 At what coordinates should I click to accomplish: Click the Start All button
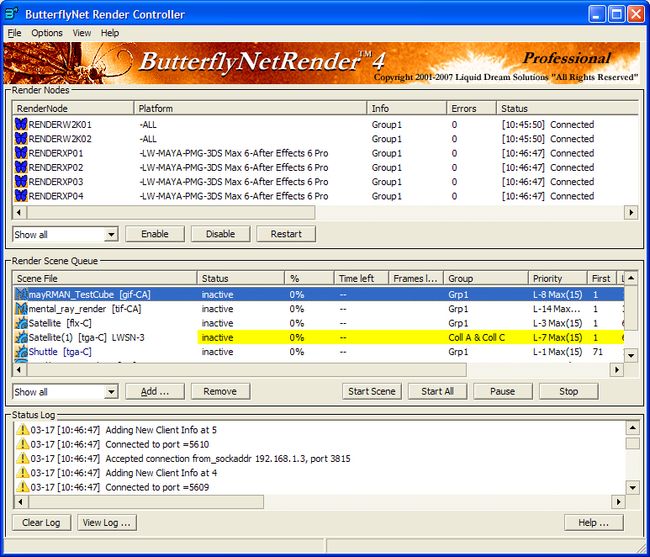[x=437, y=391]
